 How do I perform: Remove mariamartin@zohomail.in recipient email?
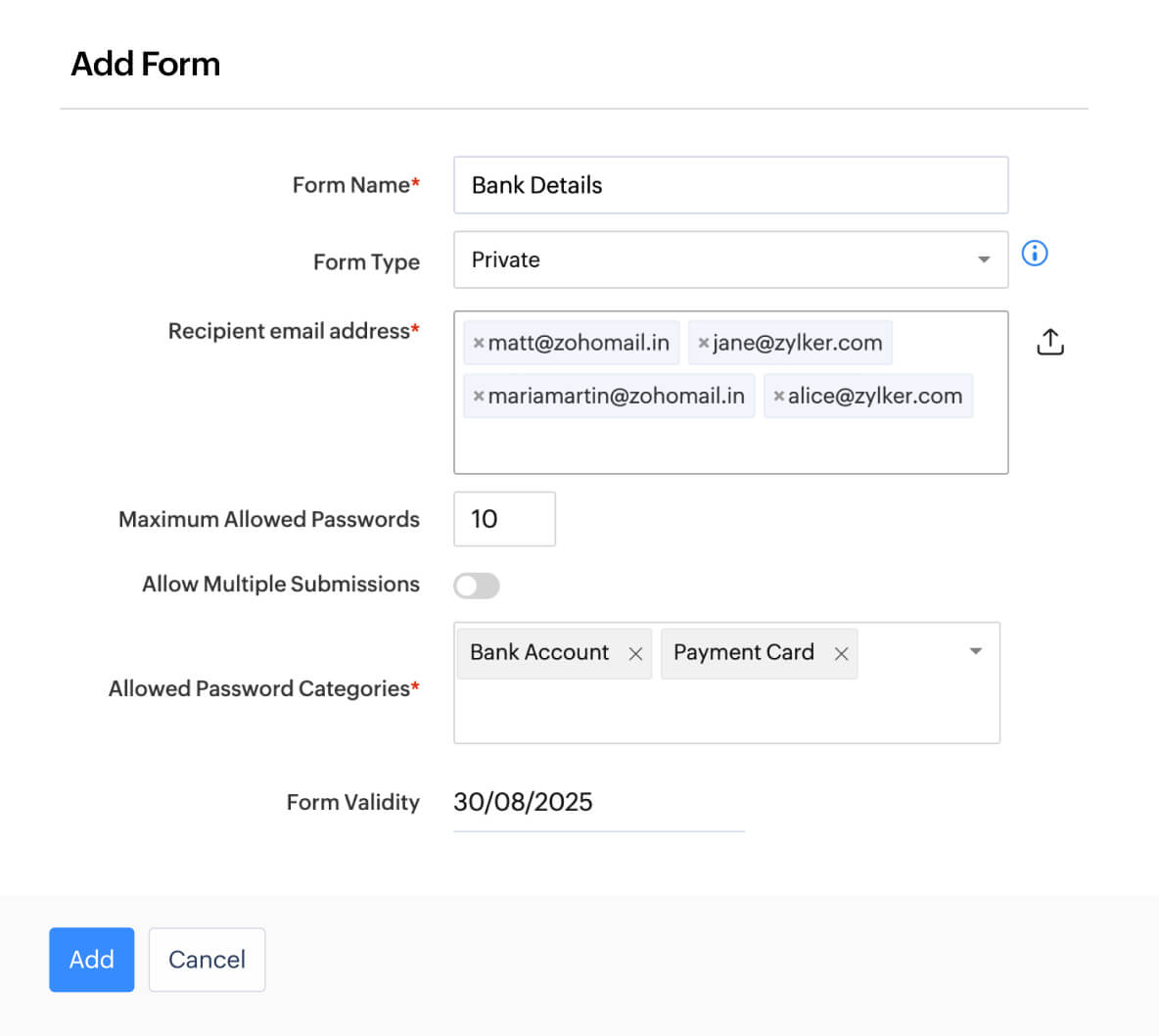coord(479,396)
